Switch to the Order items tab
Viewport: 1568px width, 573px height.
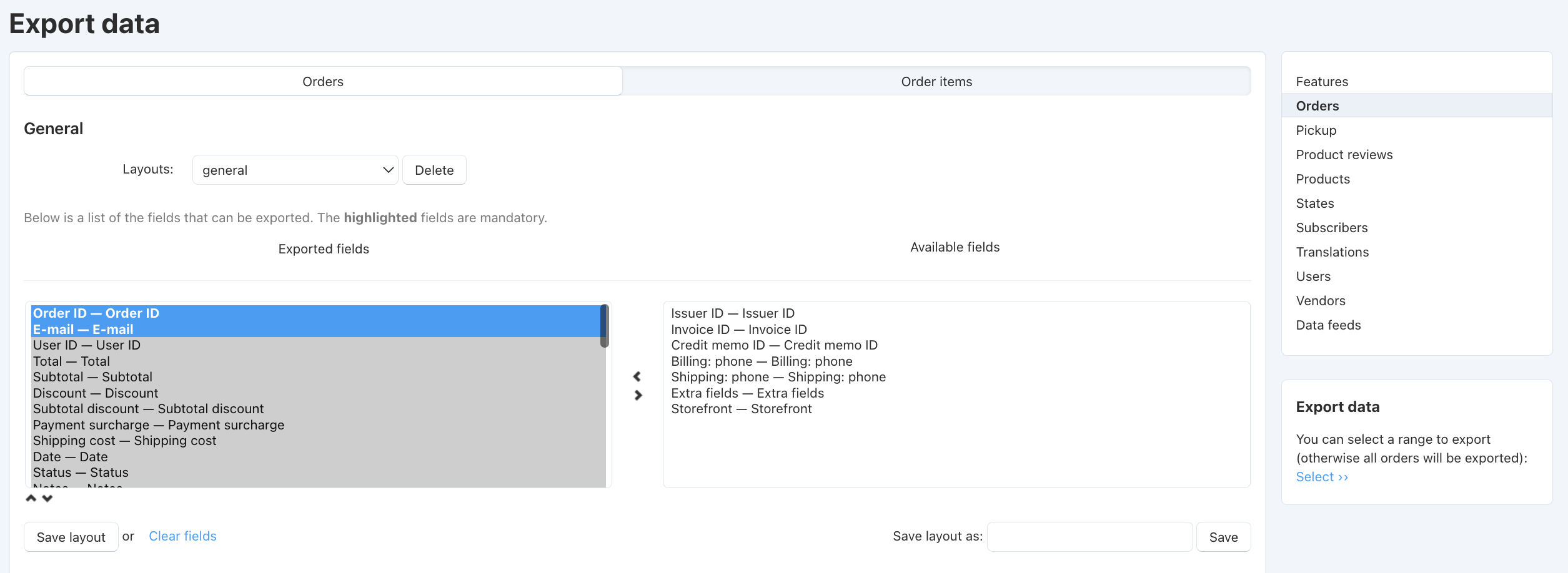click(936, 81)
